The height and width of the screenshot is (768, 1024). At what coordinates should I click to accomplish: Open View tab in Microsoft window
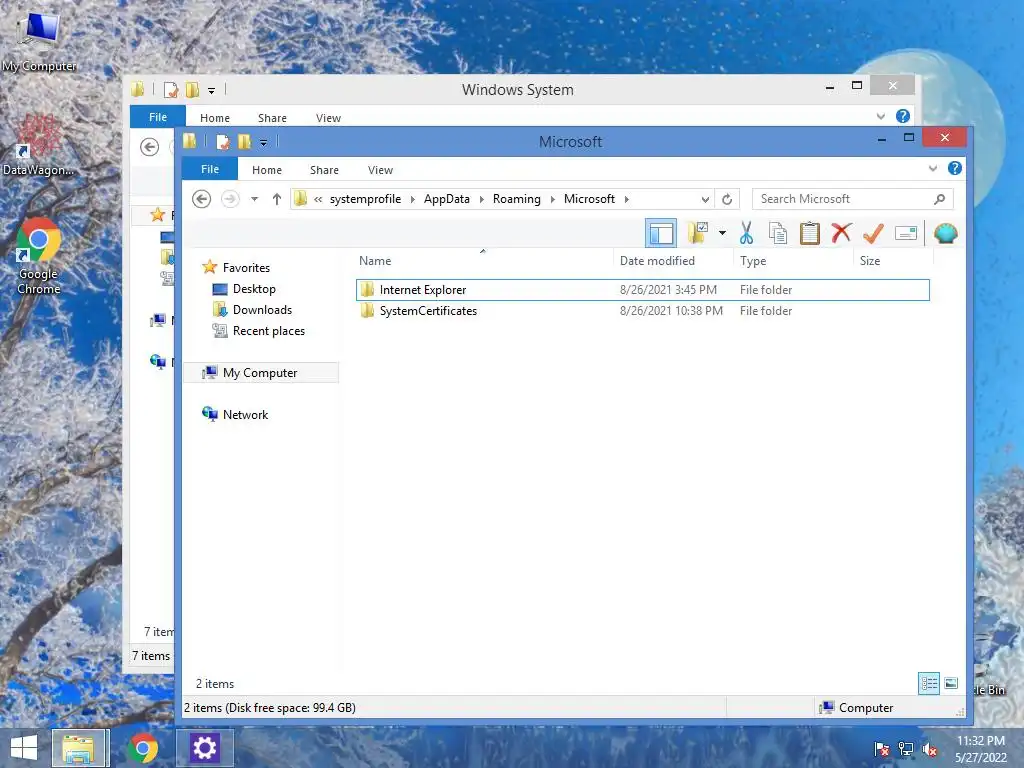point(380,170)
